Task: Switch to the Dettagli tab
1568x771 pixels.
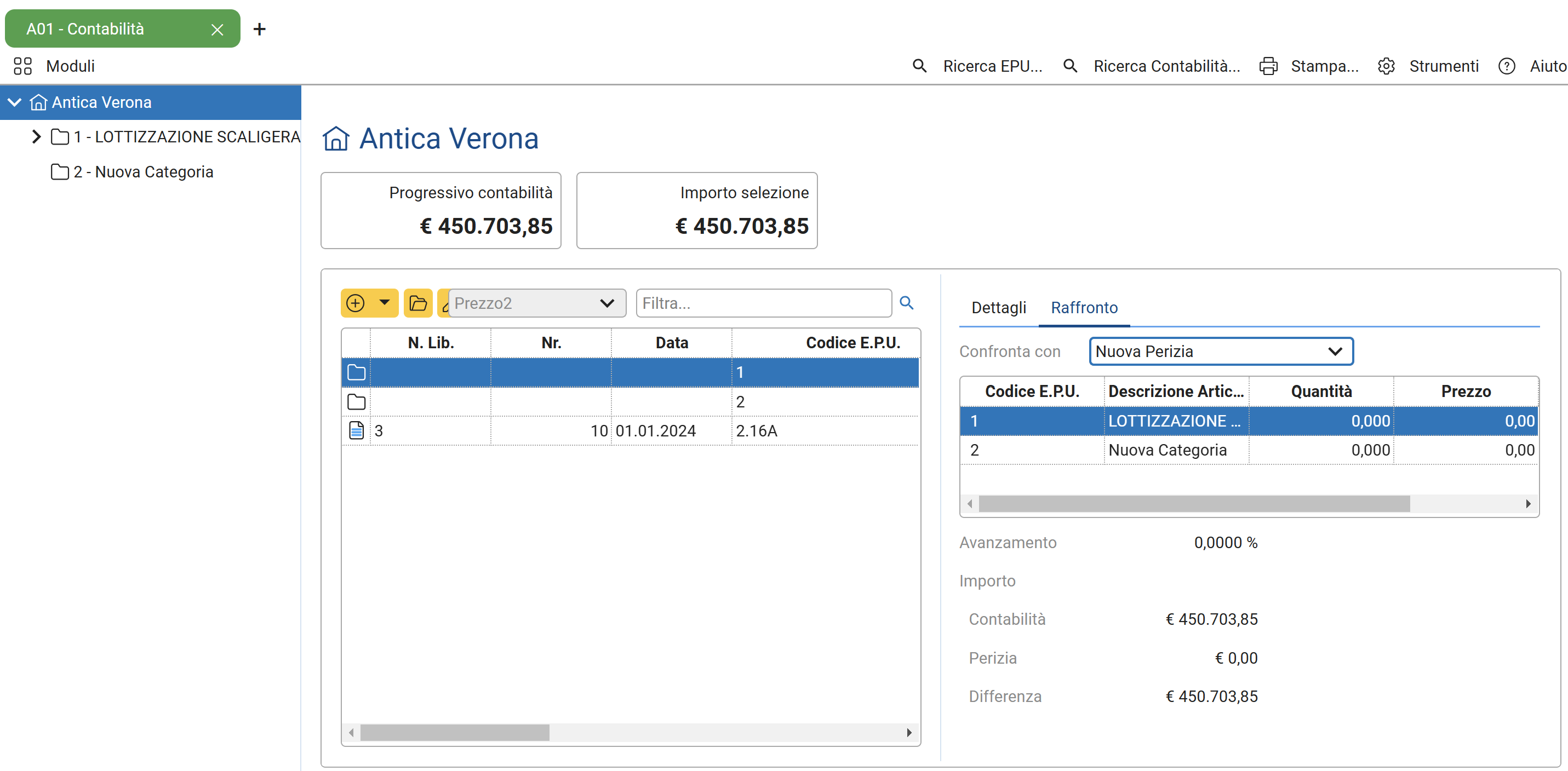Action: coord(998,308)
